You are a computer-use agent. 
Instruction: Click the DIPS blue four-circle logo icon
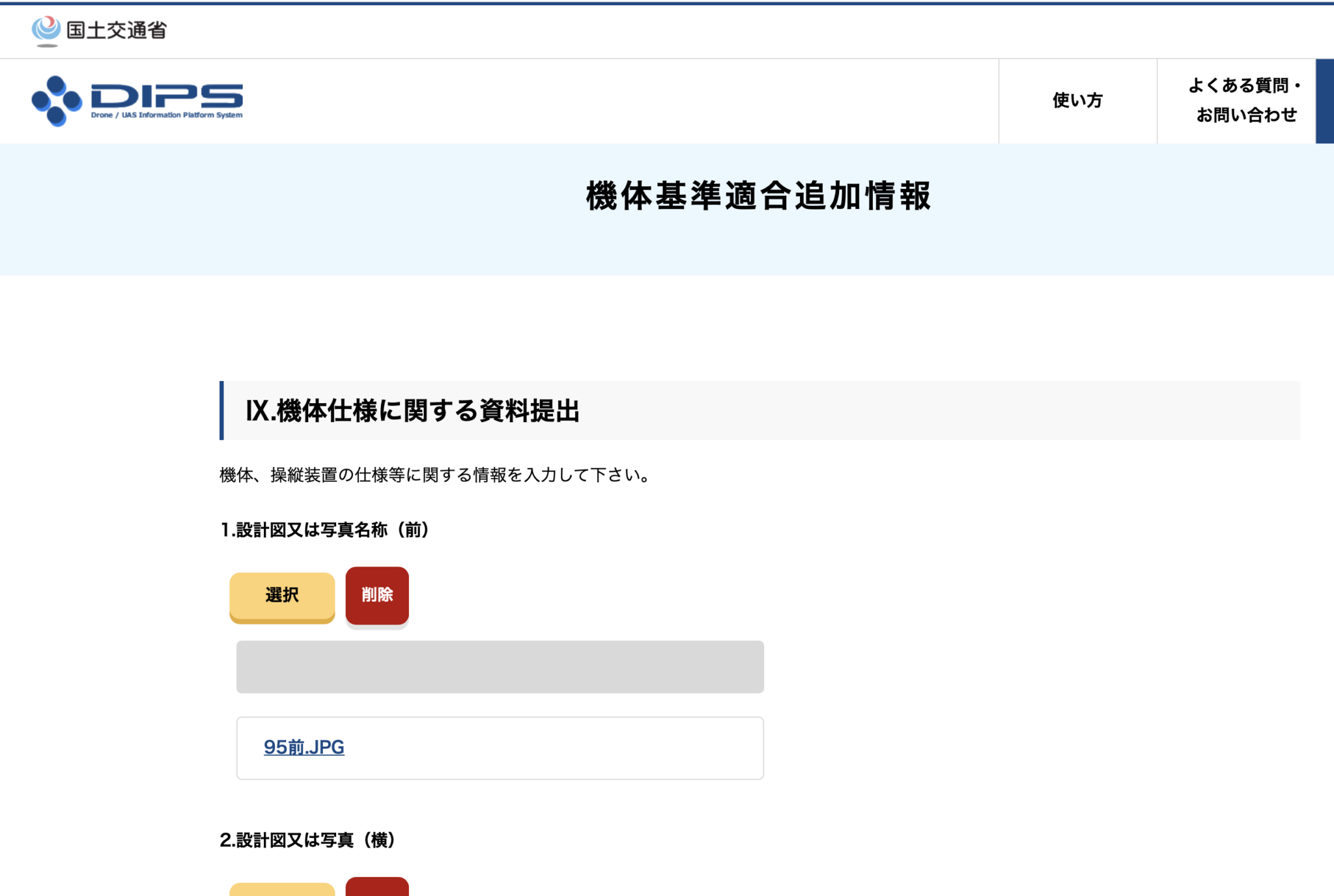coord(57,101)
